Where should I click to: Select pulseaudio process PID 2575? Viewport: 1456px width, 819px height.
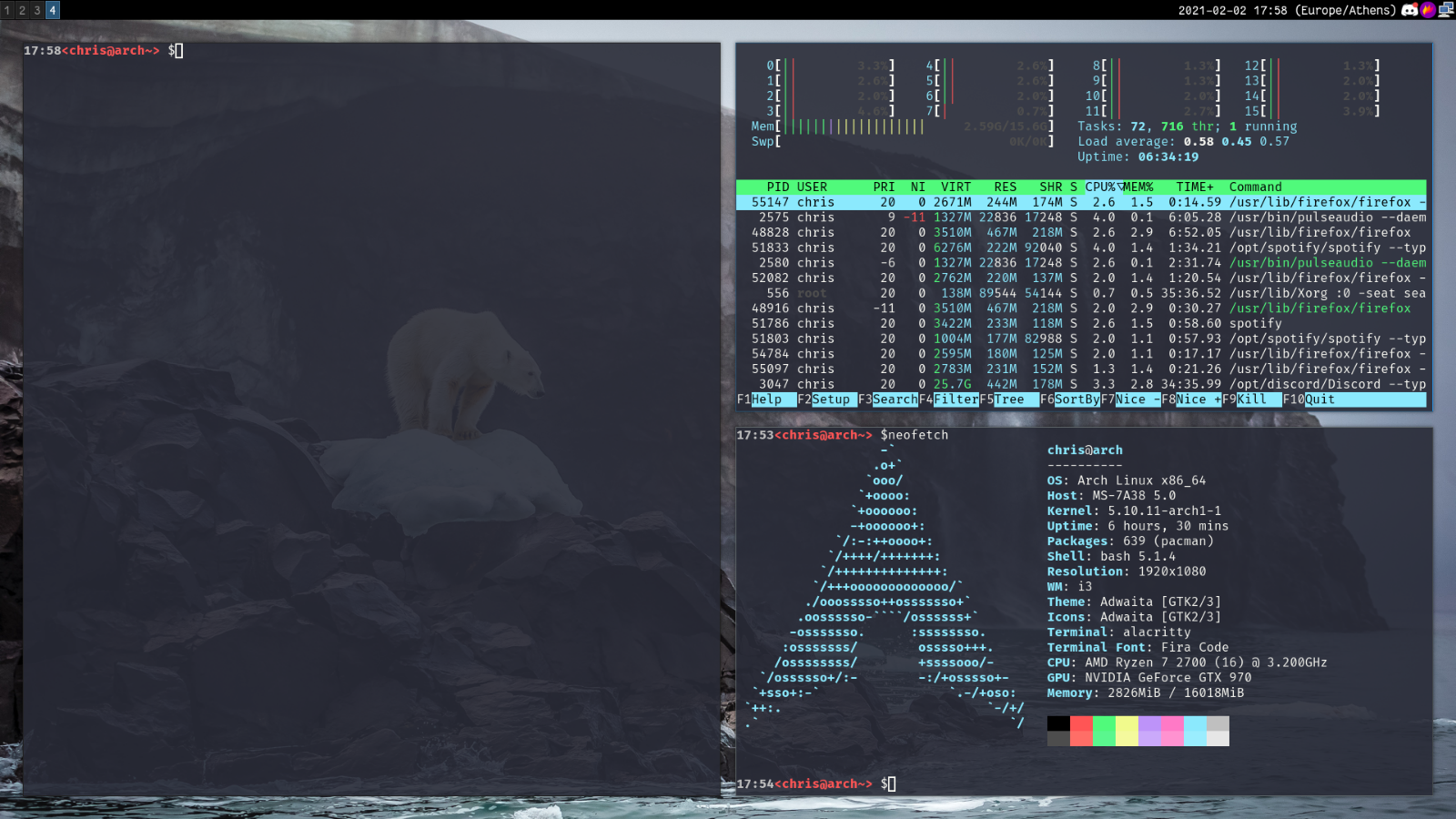click(x=1081, y=217)
